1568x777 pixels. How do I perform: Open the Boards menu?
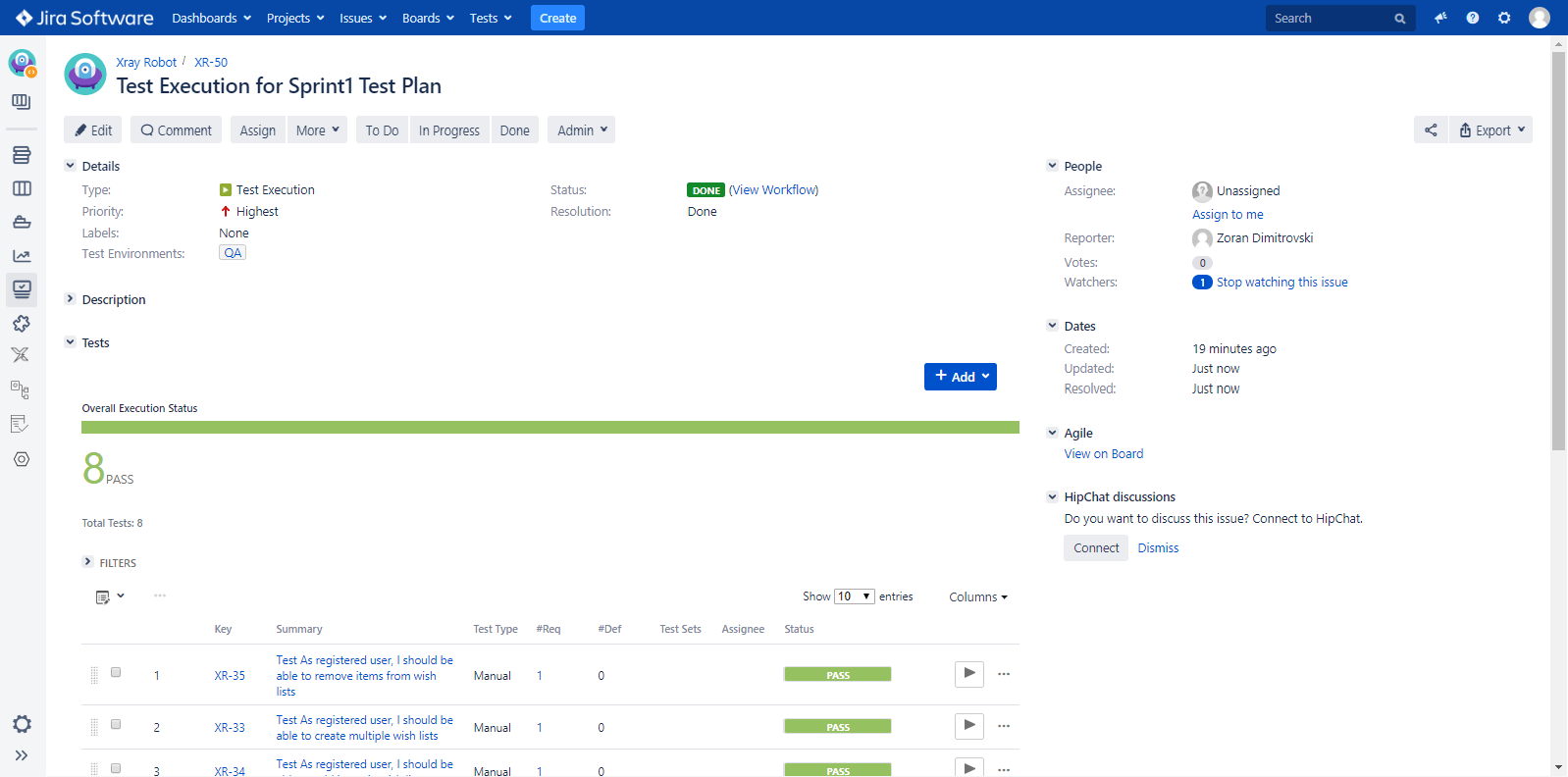(428, 18)
